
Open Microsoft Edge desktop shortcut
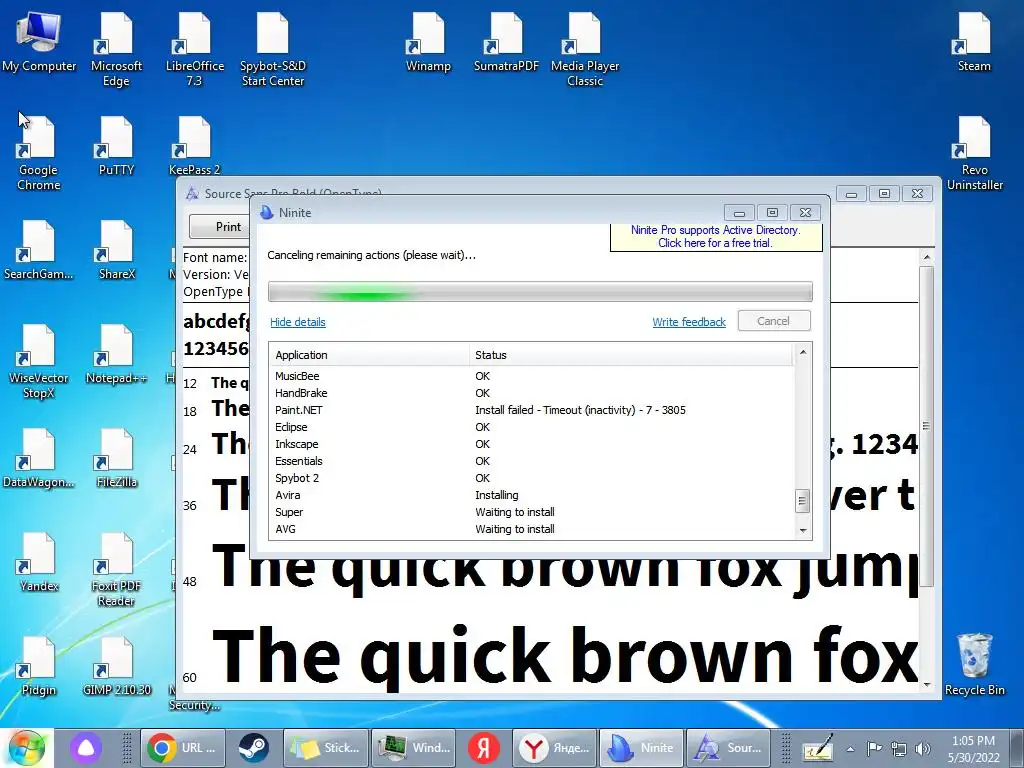tap(116, 50)
